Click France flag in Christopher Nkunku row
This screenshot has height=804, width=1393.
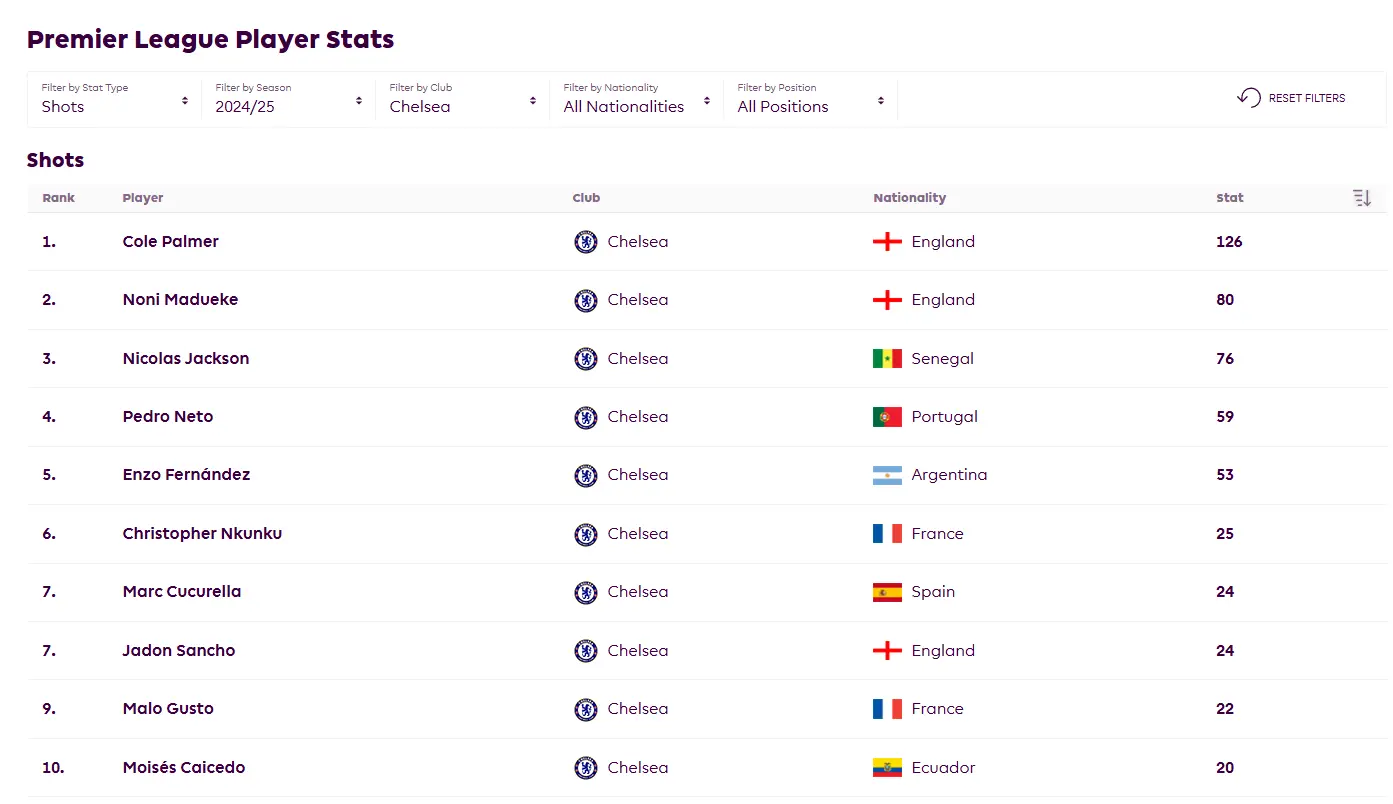pyautogui.click(x=887, y=534)
